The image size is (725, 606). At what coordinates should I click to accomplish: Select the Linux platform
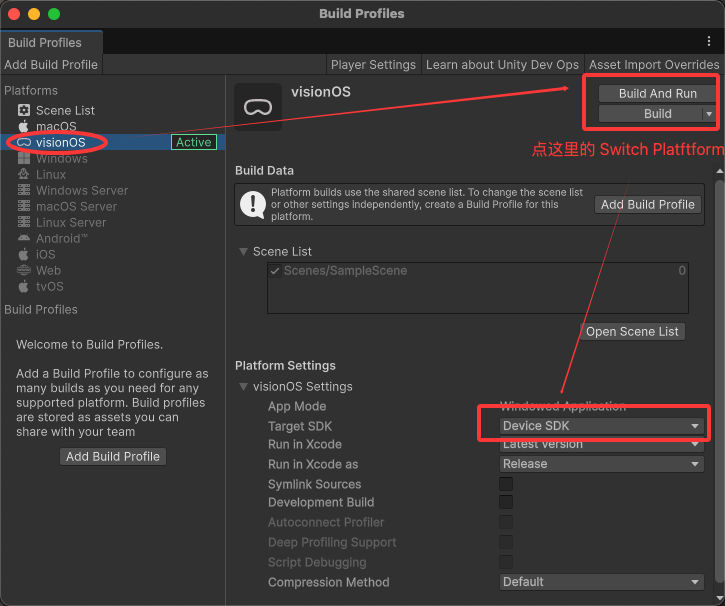(x=113, y=174)
